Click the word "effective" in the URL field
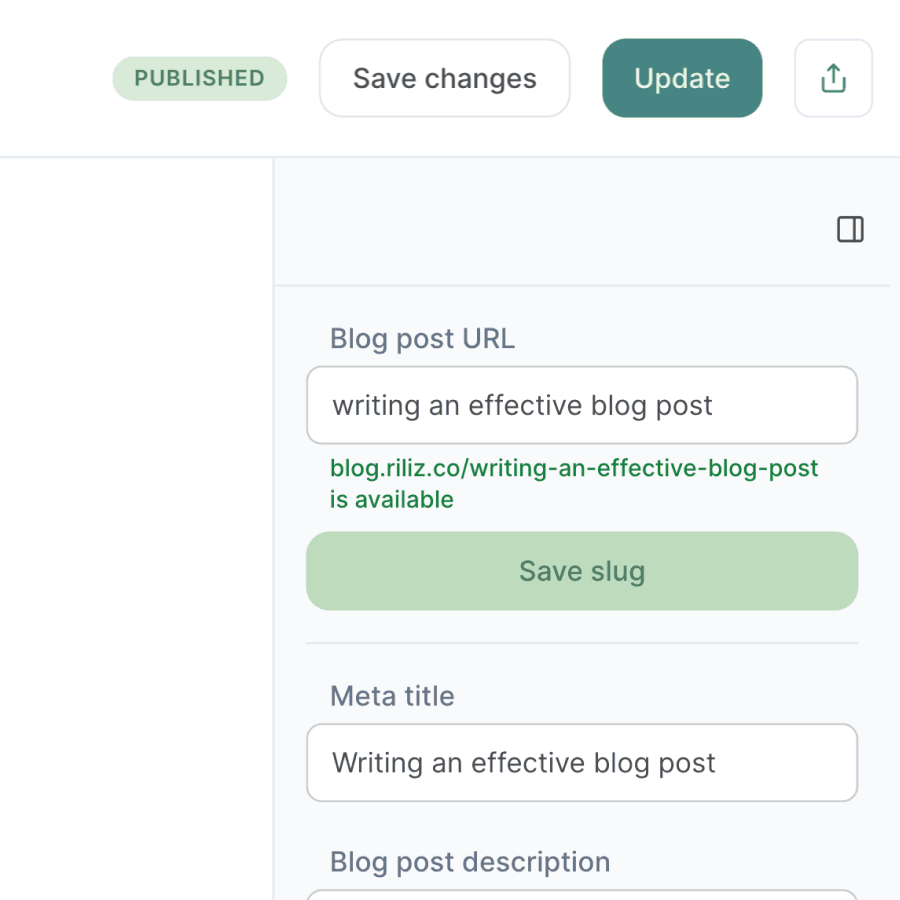 click(525, 406)
